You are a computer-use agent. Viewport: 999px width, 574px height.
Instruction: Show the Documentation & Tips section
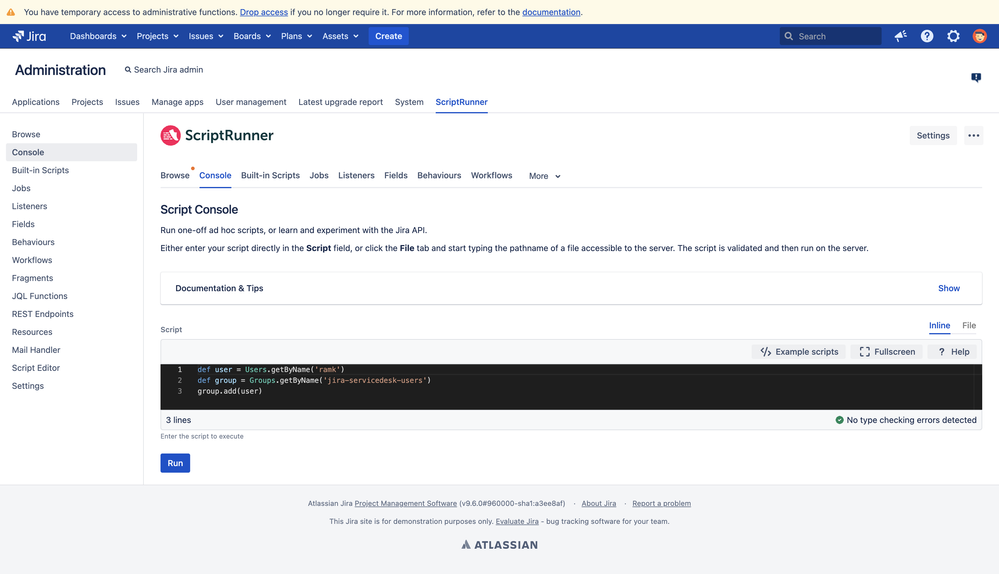pos(949,288)
